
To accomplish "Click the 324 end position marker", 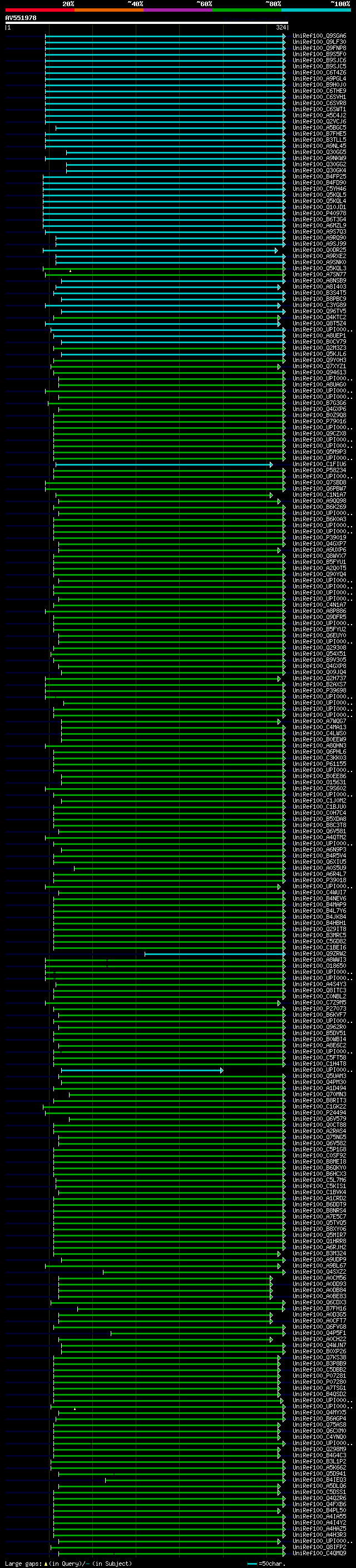I will pyautogui.click(x=280, y=27).
